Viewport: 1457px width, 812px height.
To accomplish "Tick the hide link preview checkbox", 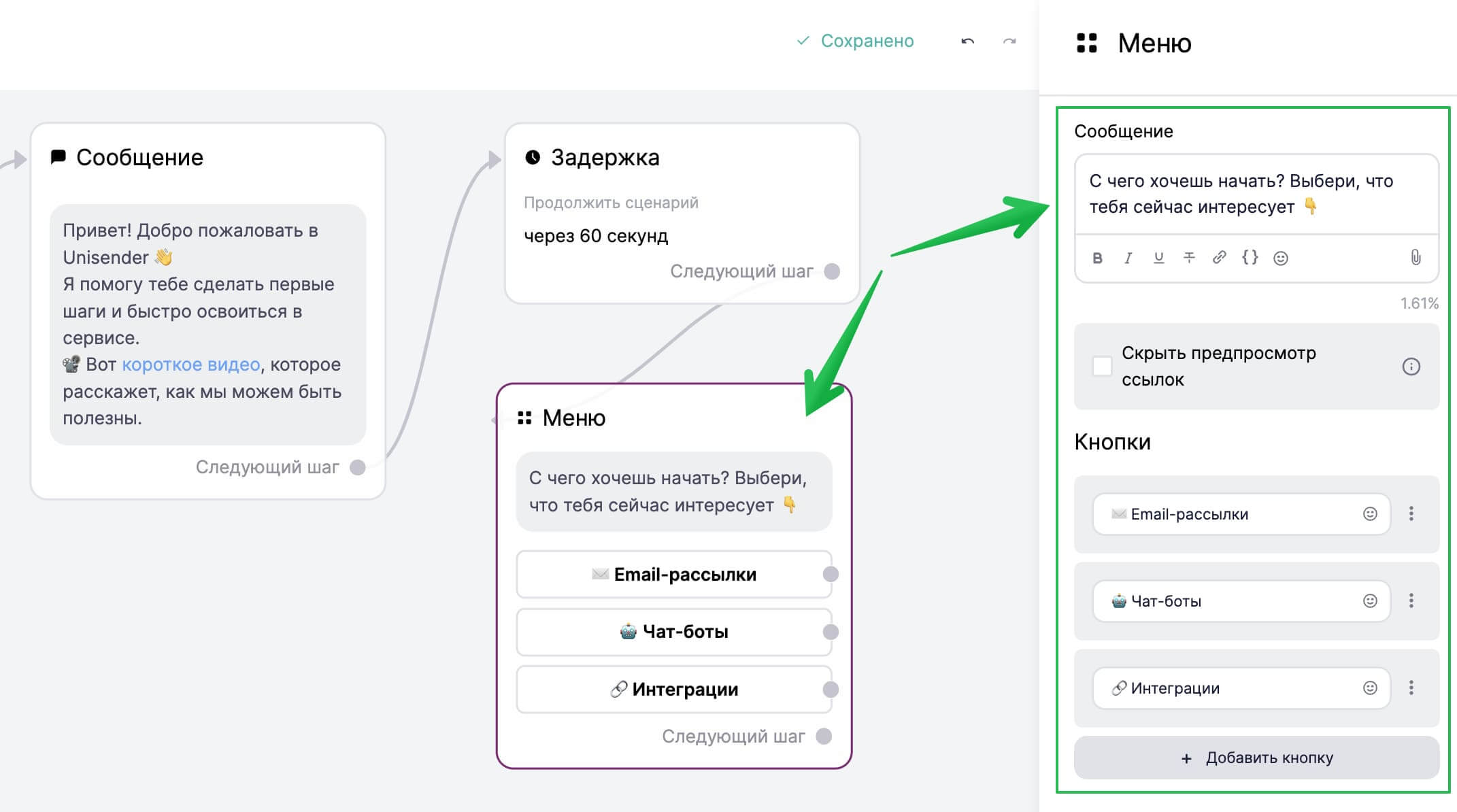I will pos(1102,366).
